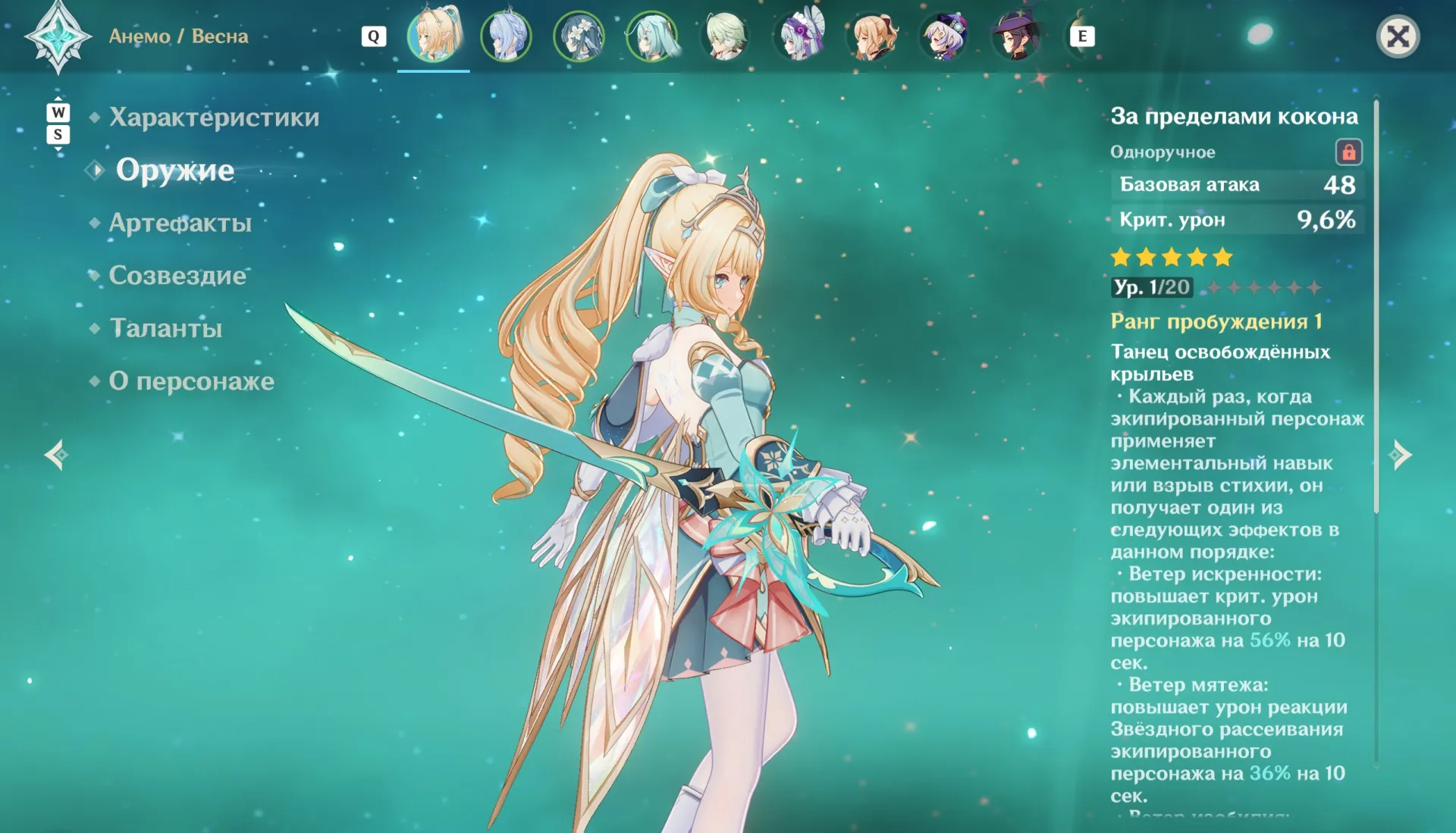Click the Крит. урон stat row
The width and height of the screenshot is (1456, 833).
tap(1238, 220)
